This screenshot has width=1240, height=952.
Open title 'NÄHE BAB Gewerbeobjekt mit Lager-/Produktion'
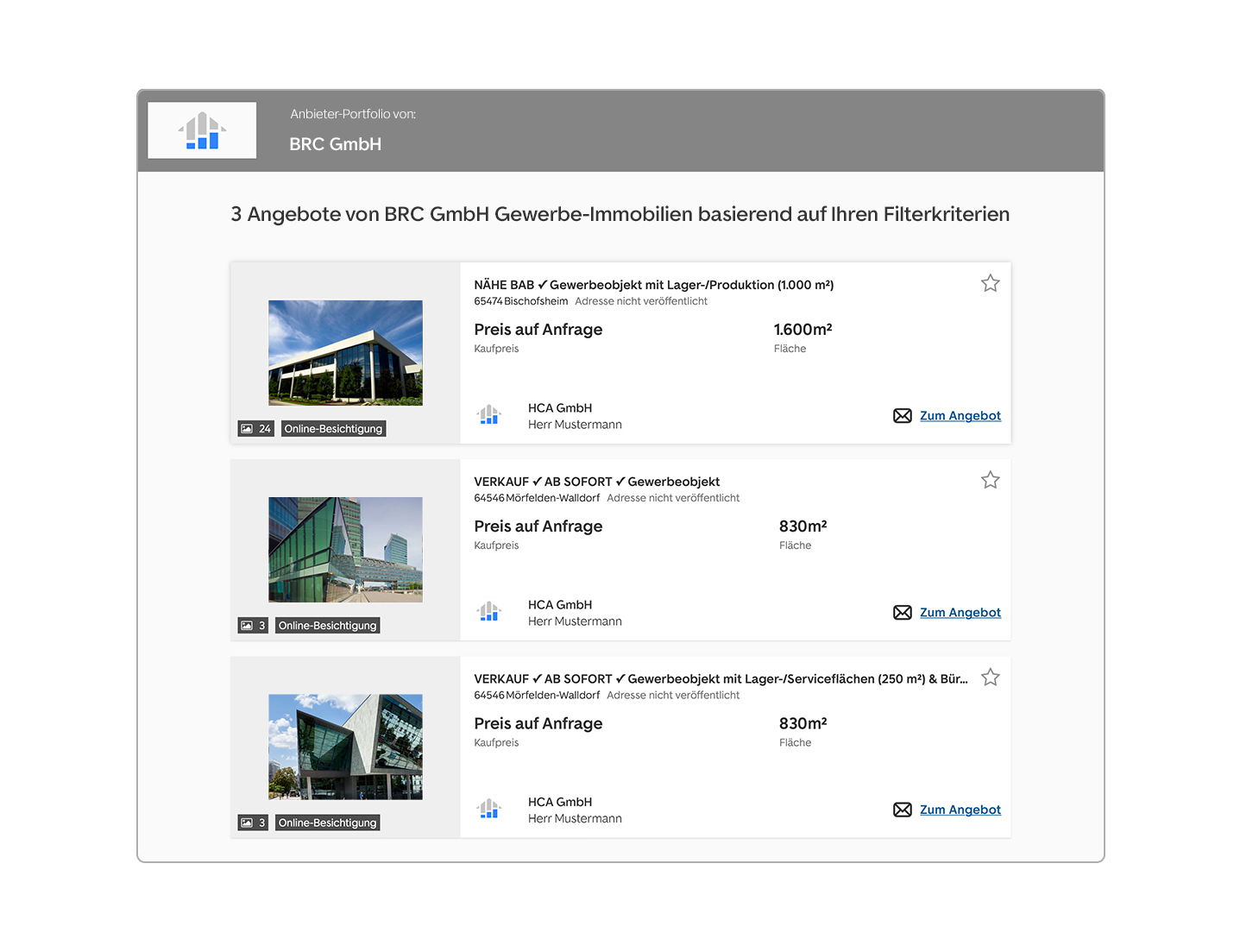(x=653, y=285)
